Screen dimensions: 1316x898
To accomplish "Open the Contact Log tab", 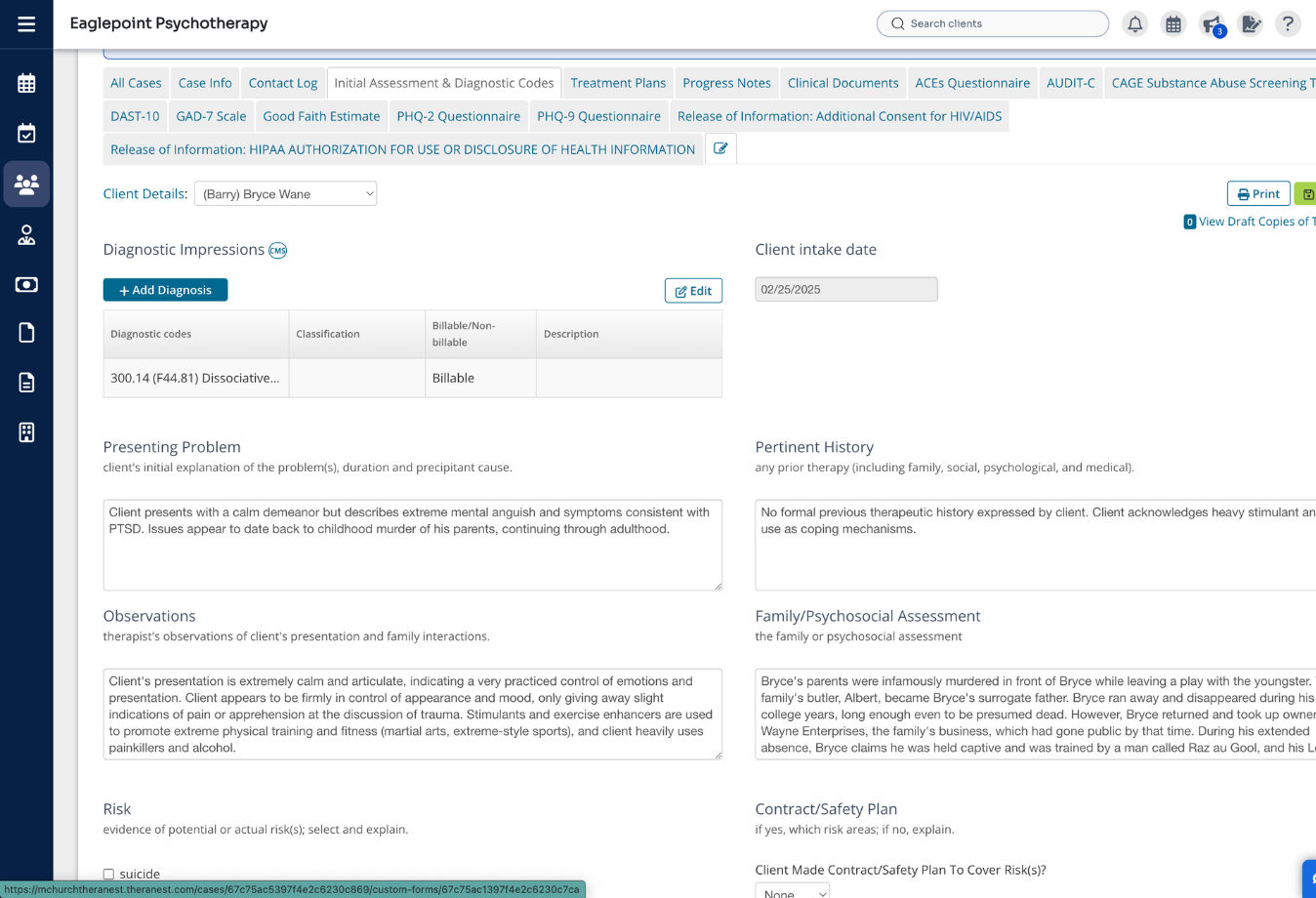I will tap(283, 83).
